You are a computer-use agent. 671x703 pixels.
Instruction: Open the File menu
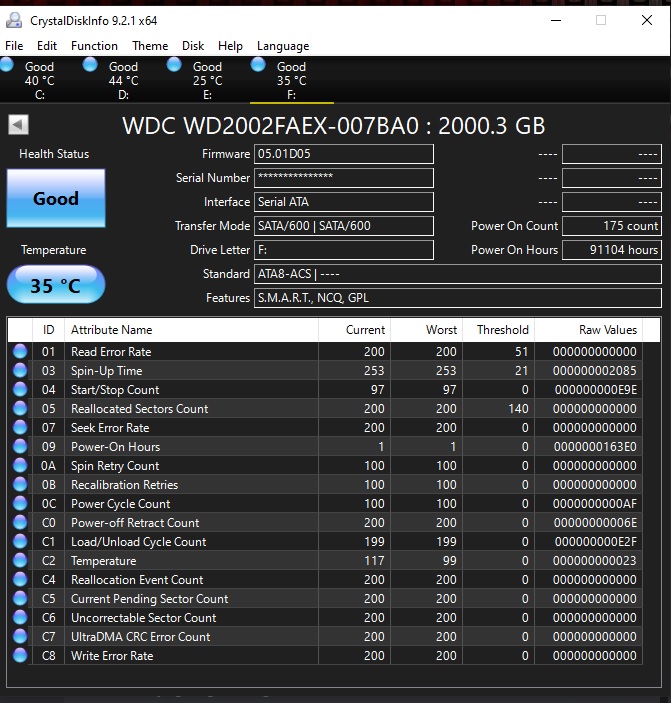(14, 46)
